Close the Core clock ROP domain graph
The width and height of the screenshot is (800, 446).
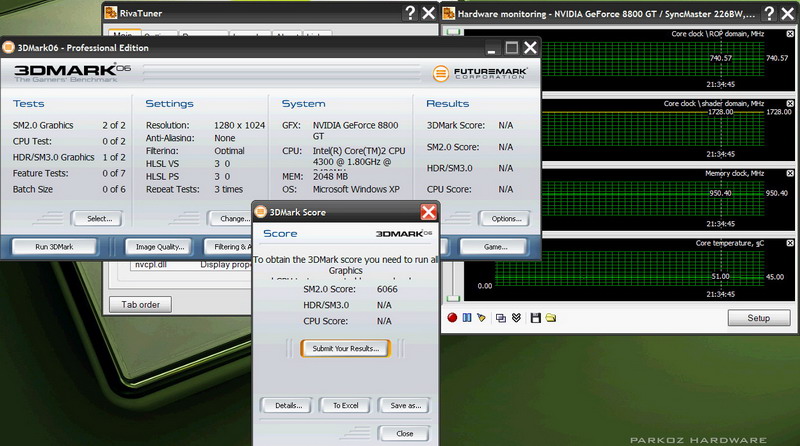pos(790,34)
